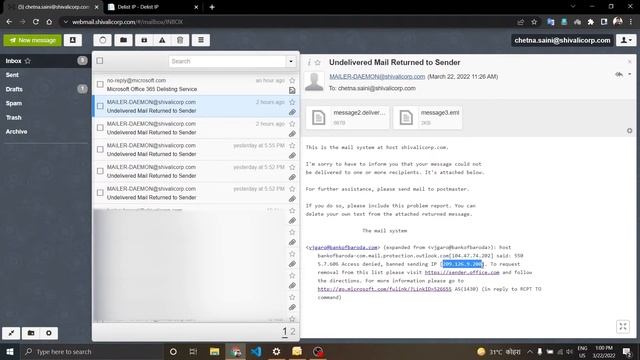
Task: Open the more actions menu icon
Action: [201, 40]
